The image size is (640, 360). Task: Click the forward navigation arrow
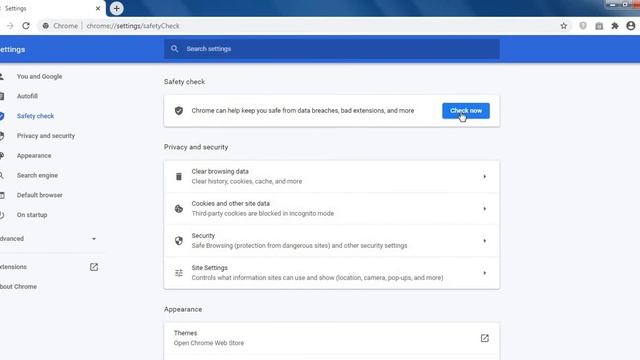(10, 26)
